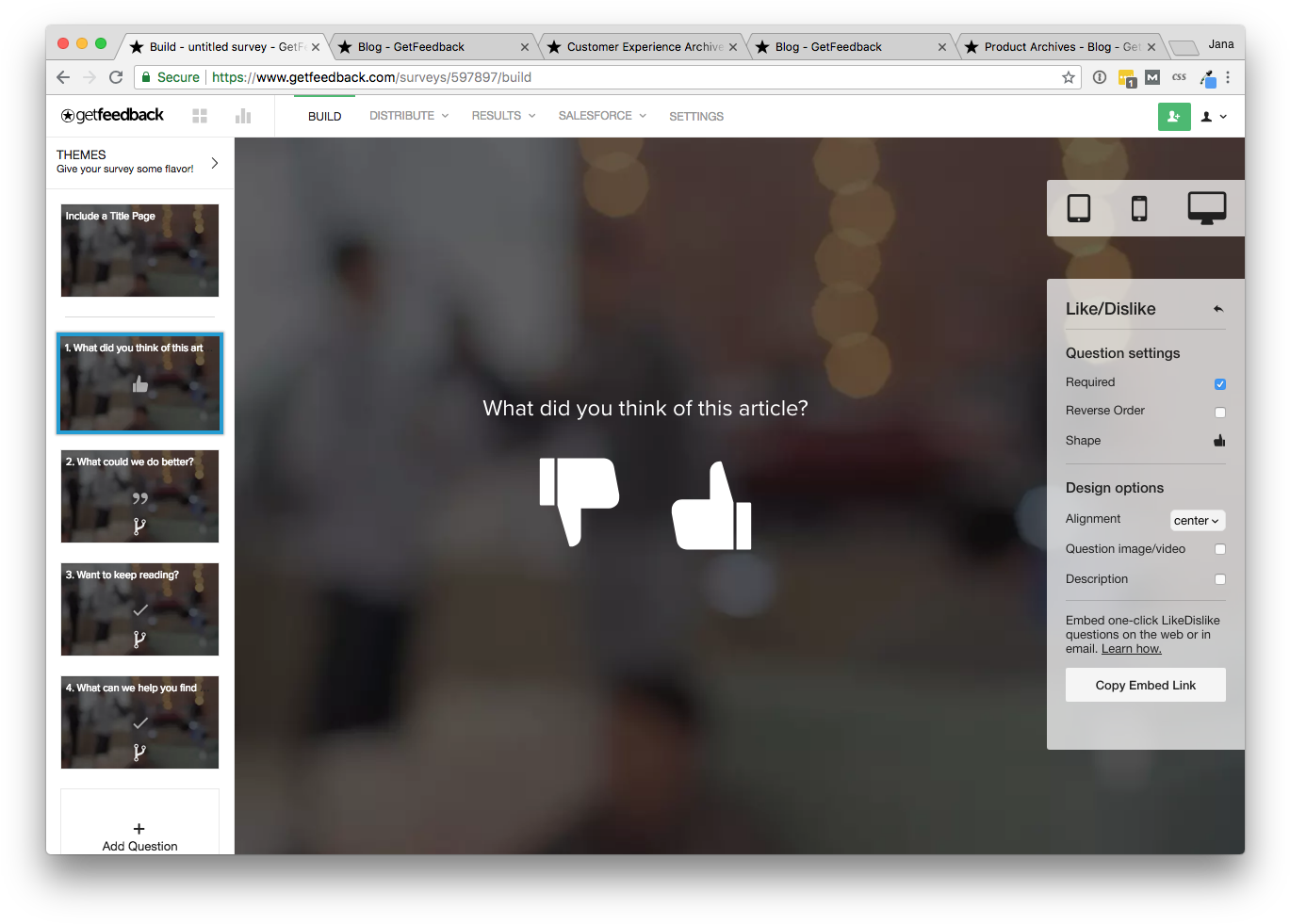Click the thumbs up icon in survey
This screenshot has height=924, width=1290.
point(711,507)
